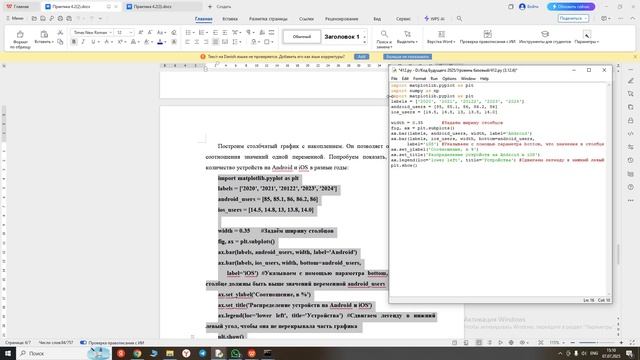The height and width of the screenshot is (360, 640).
Task: Click the Поделиться share button
Action: click(x=573, y=18)
